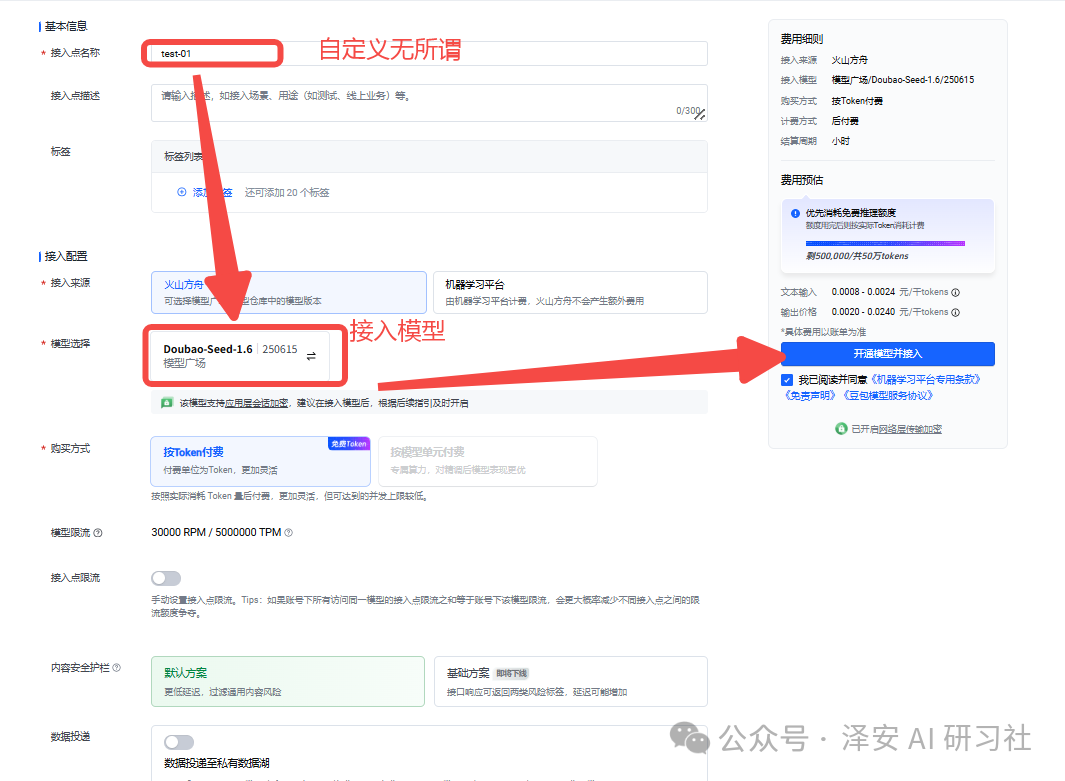Click the 费用预估 heading
1065x781 pixels.
(801, 180)
